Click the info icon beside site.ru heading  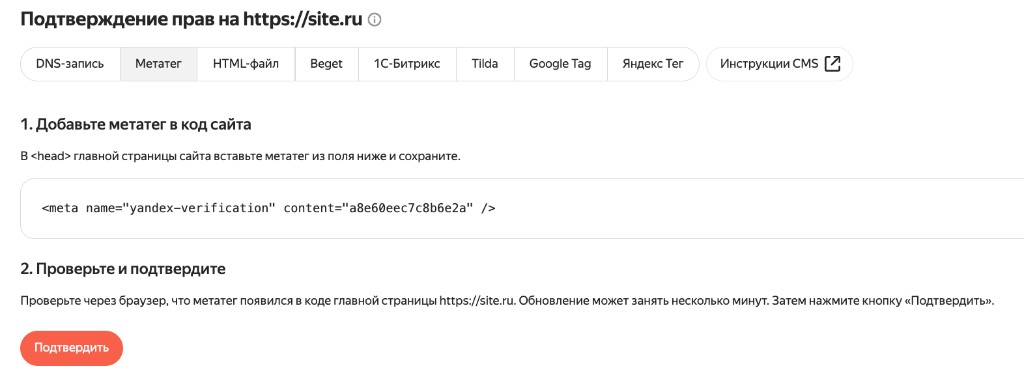[375, 20]
